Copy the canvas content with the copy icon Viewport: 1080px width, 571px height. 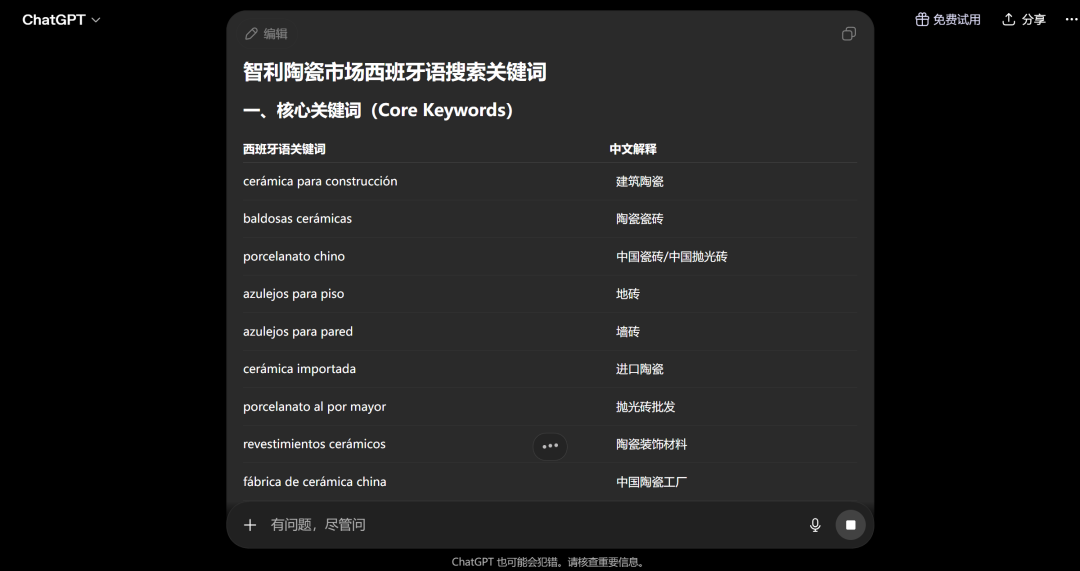pos(849,34)
